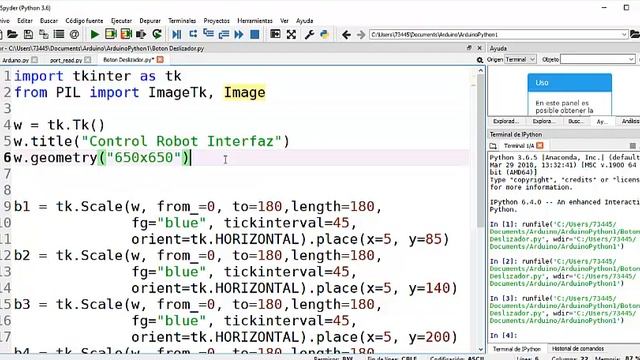Screen dimensions: 640x360
Task: Switch to the Busc... pane tab
Action: 576,121
